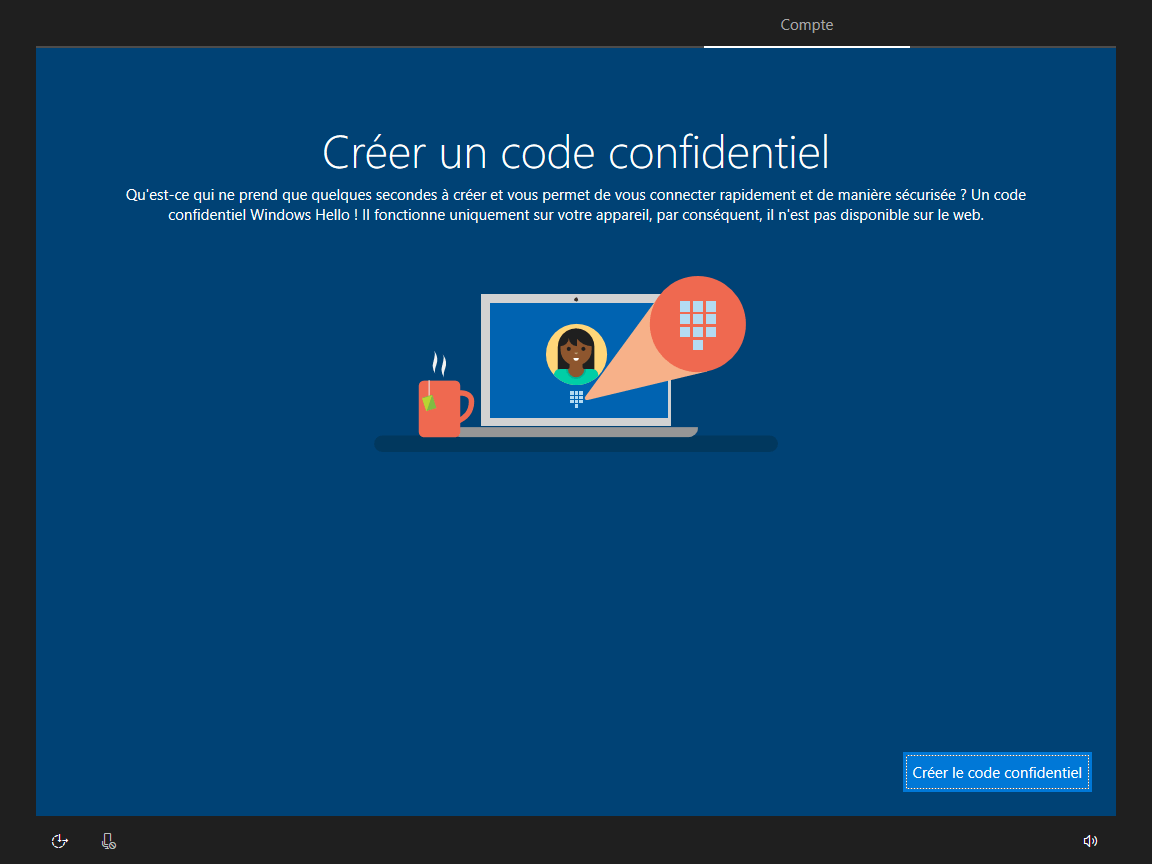Open the Ease of Access options icon
1152x864 pixels.
[60, 840]
